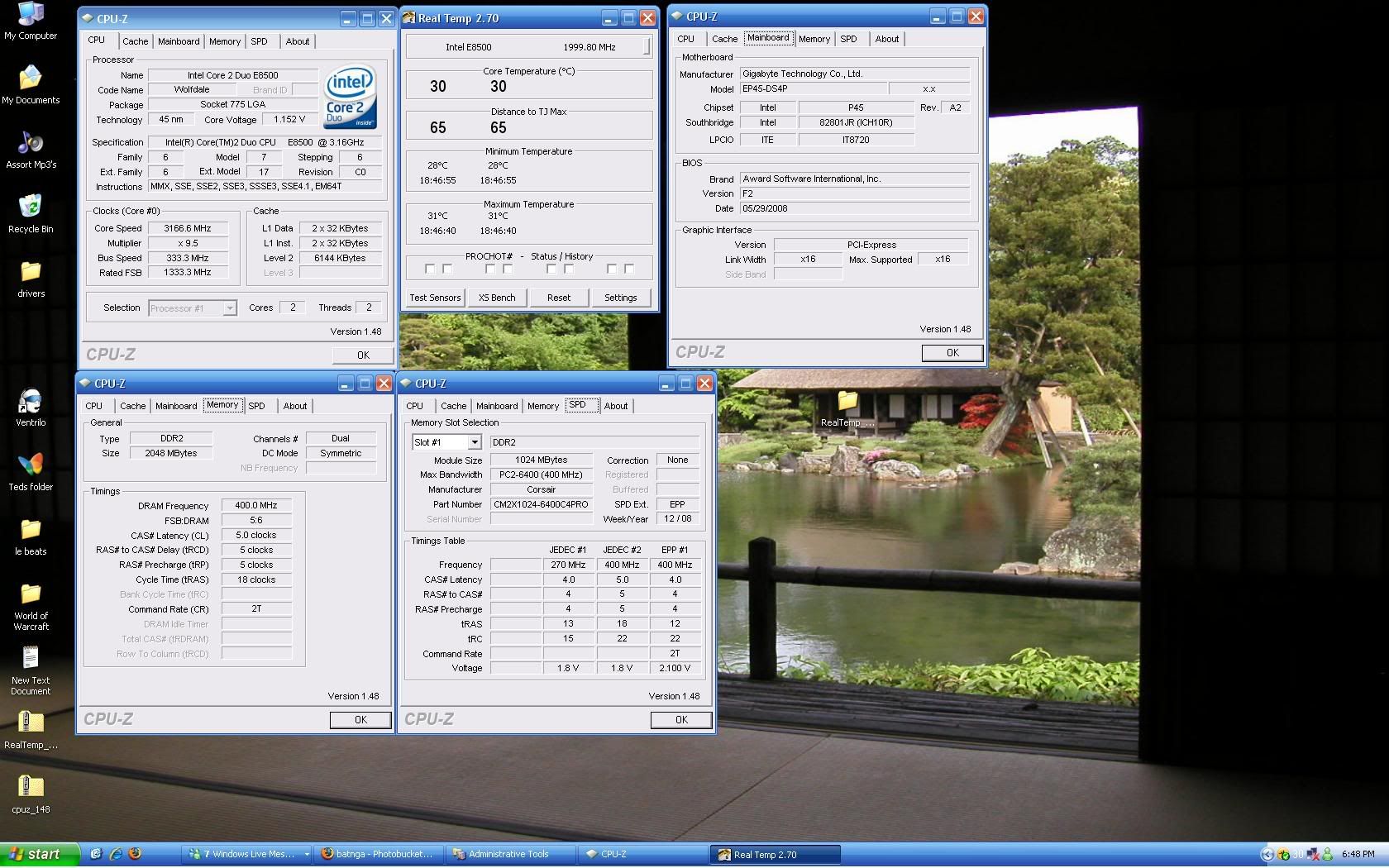The width and height of the screenshot is (1389, 868).
Task: Click OK in the CPU-Z Memory window
Action: [360, 720]
